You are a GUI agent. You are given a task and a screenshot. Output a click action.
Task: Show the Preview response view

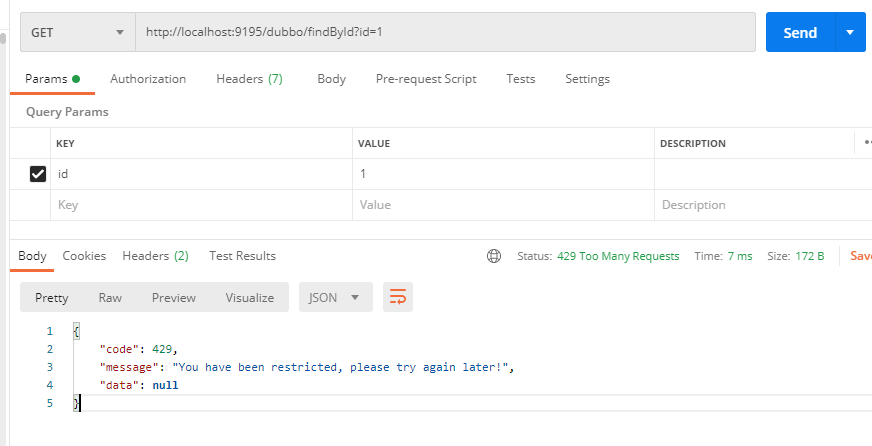tap(174, 297)
